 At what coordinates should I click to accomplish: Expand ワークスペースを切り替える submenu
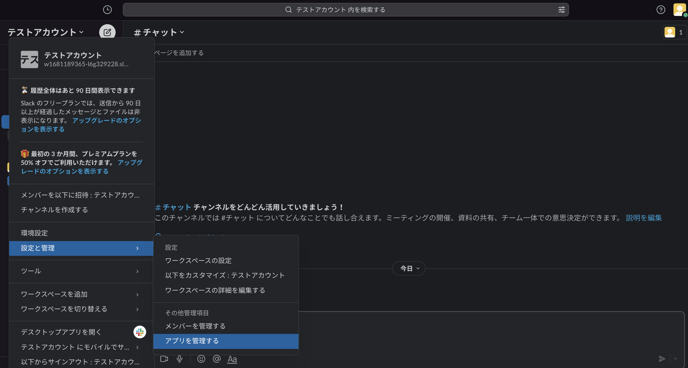(x=81, y=309)
